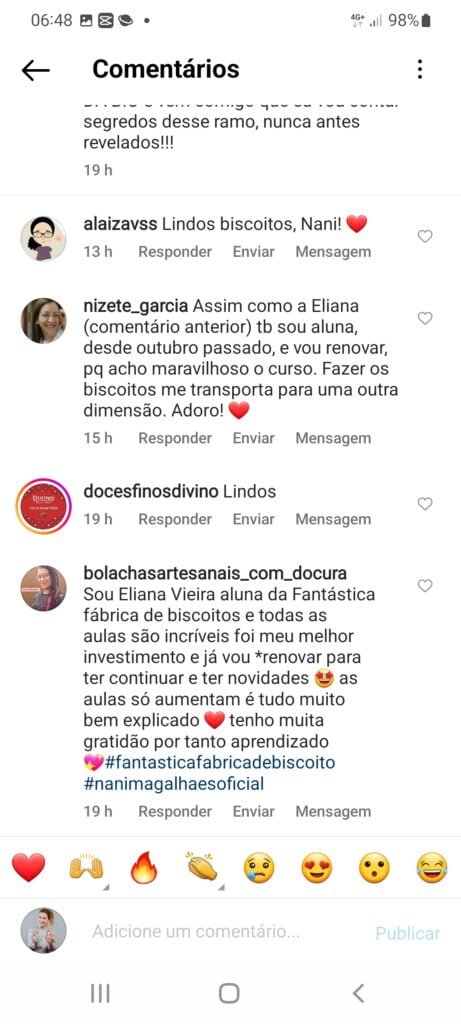Open docesfinosdivino profile picture story
Screen dimensions: 461x1024
pos(44,506)
